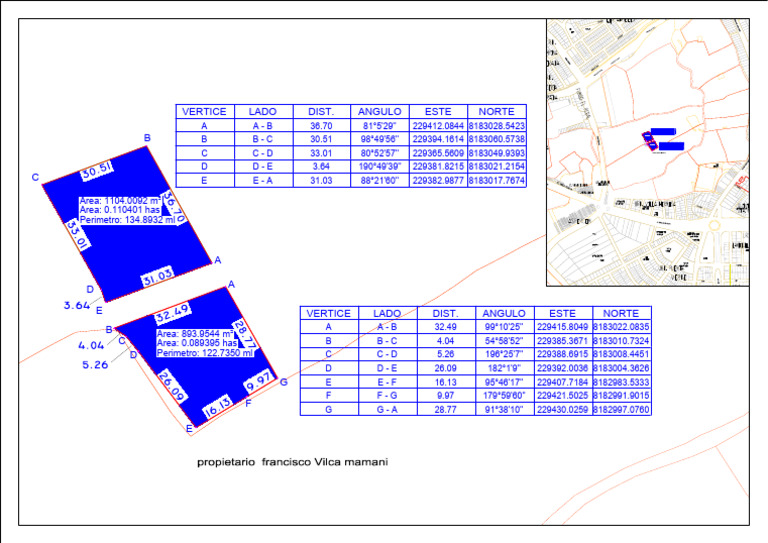Image resolution: width=768 pixels, height=543 pixels.
Task: Select the NORTE value 8183021.2154
Action: (497, 167)
